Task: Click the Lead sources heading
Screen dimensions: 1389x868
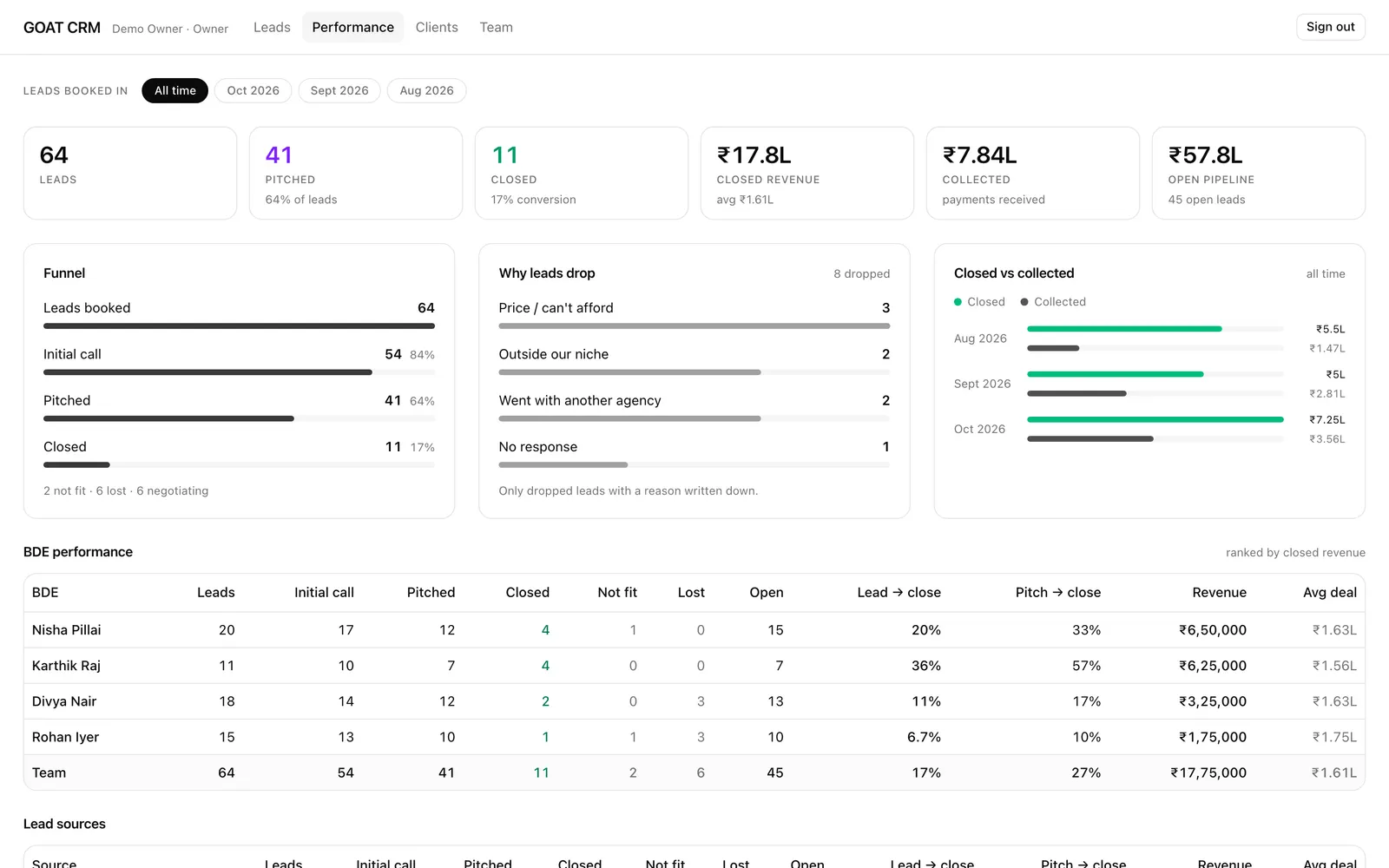Action: [64, 824]
